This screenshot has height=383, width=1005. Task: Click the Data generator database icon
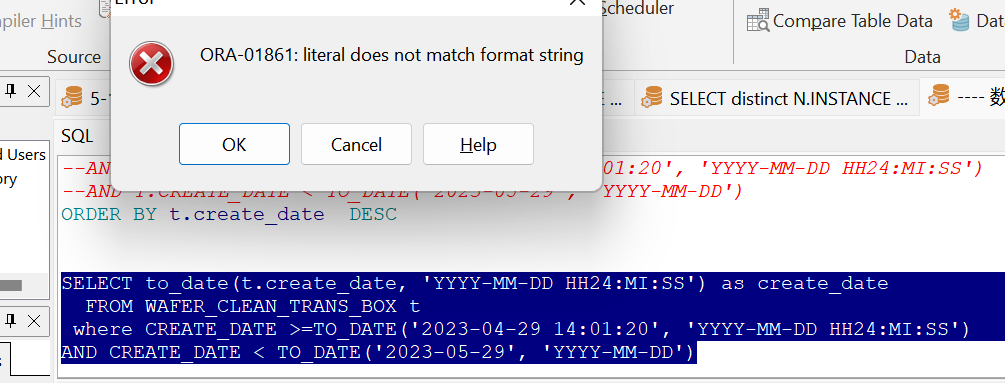pos(960,20)
